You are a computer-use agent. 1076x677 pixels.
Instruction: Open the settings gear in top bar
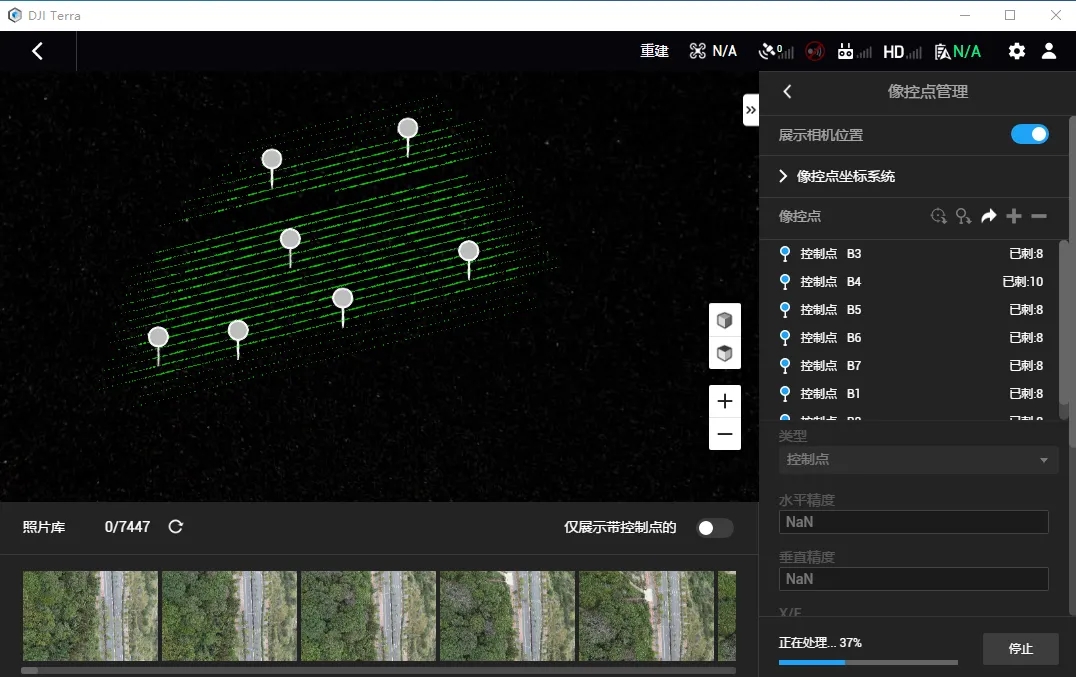click(1016, 51)
